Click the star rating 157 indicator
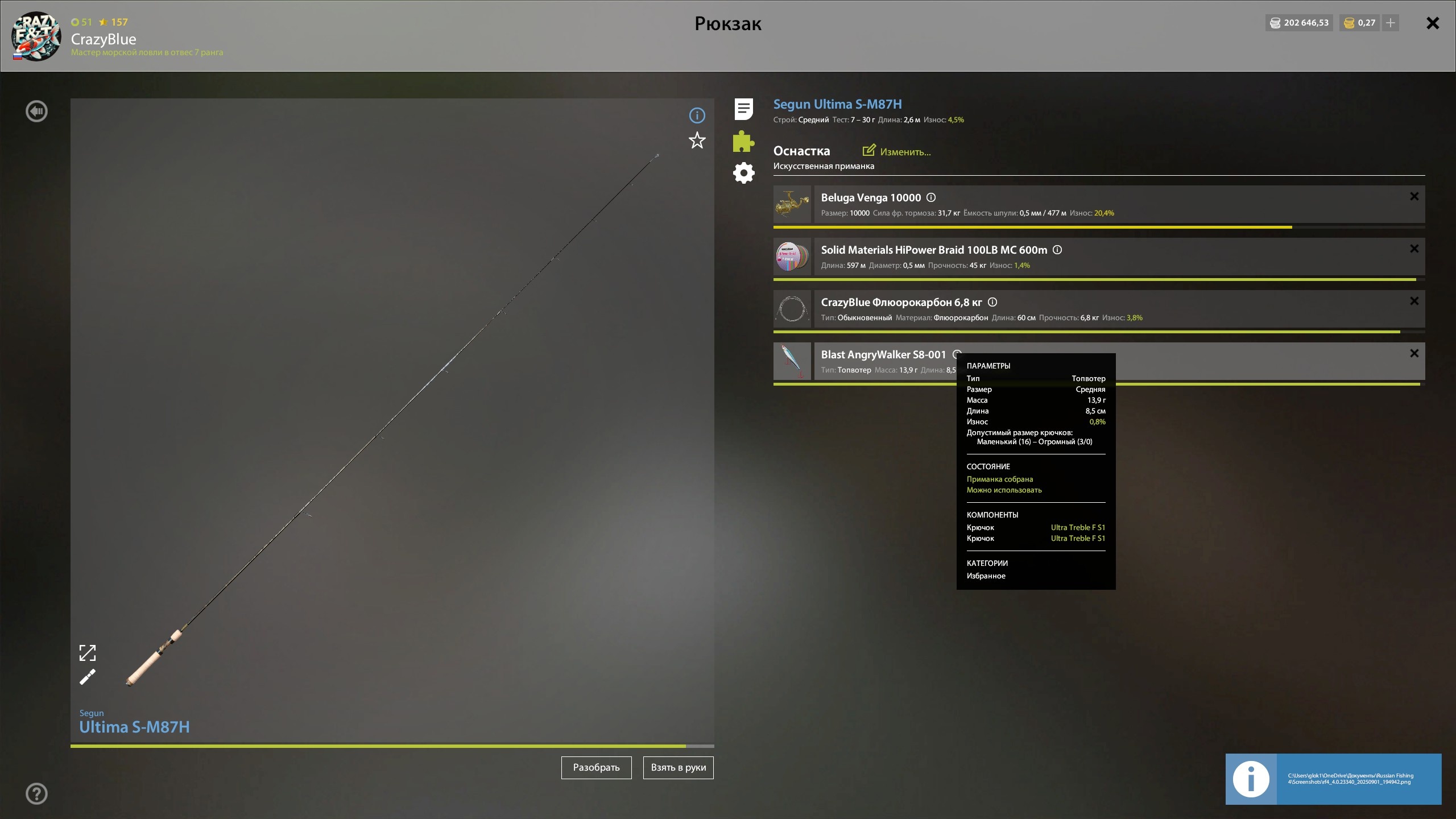 [113, 22]
